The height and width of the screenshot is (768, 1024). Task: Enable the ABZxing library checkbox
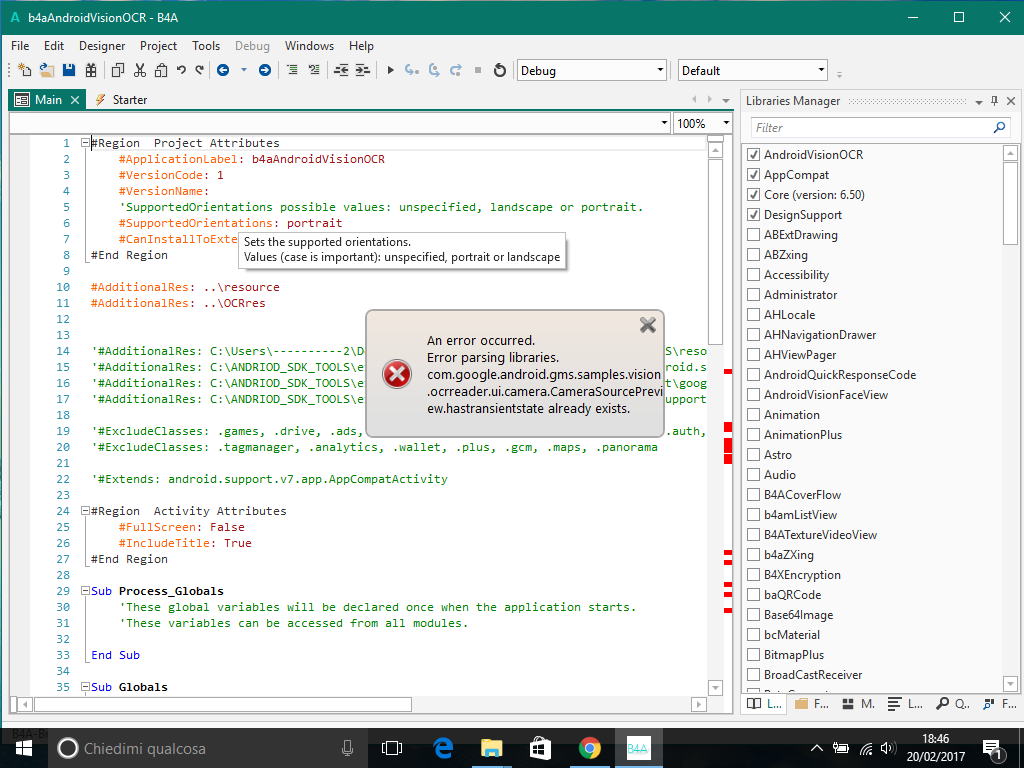754,255
